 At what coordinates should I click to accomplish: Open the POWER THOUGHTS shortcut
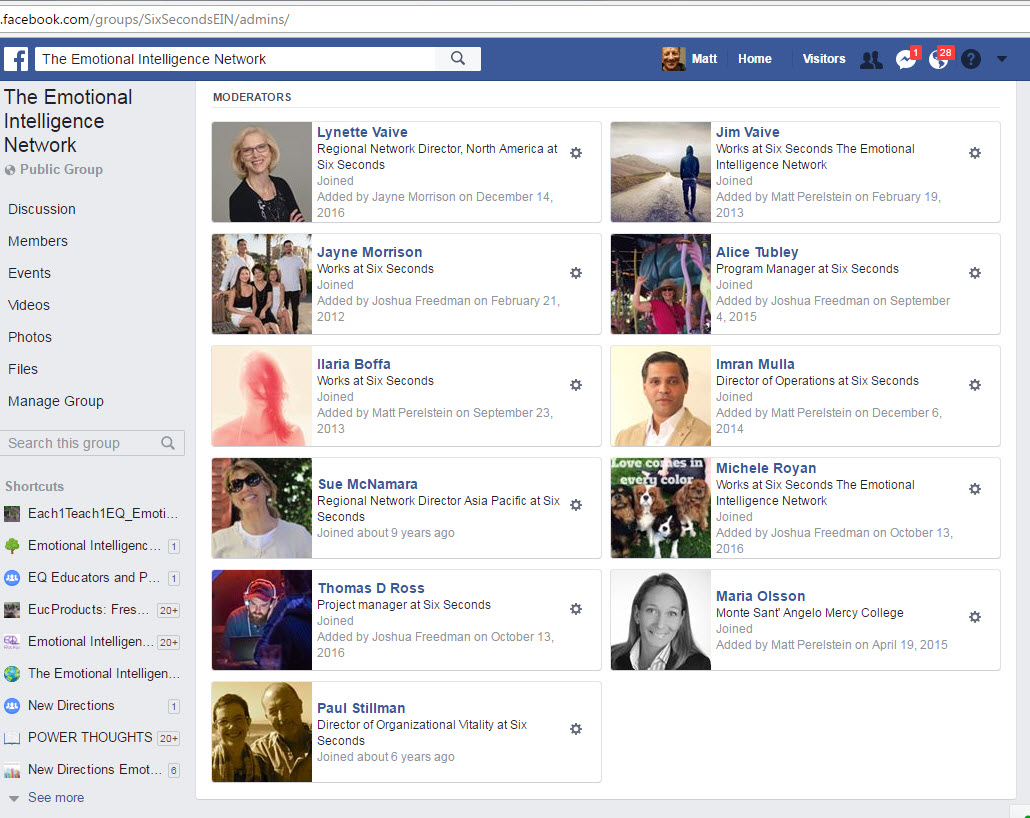pyautogui.click(x=90, y=737)
